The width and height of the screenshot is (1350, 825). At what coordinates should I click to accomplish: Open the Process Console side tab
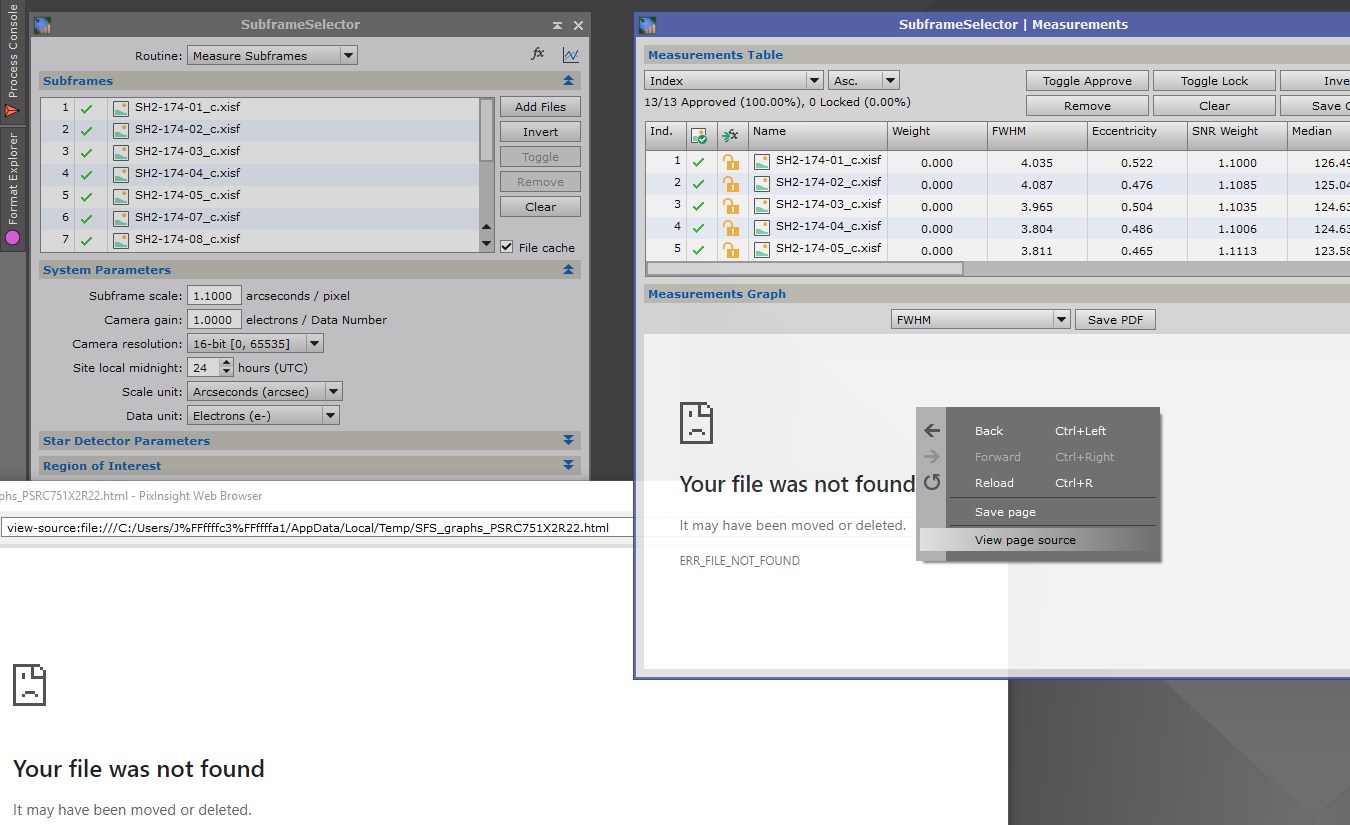[12, 60]
